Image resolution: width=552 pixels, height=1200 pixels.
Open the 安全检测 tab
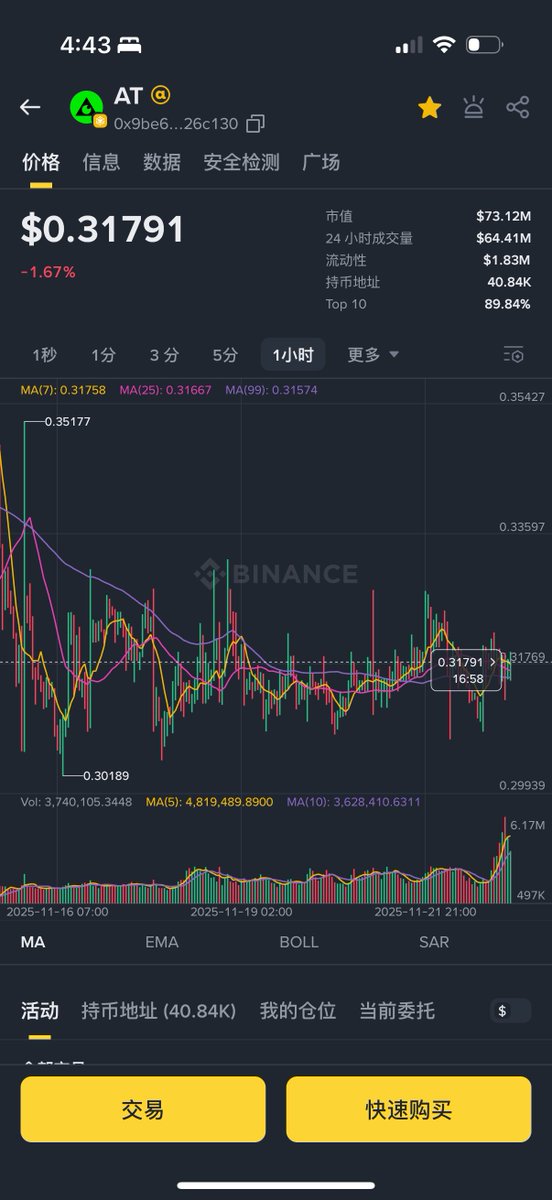[241, 162]
